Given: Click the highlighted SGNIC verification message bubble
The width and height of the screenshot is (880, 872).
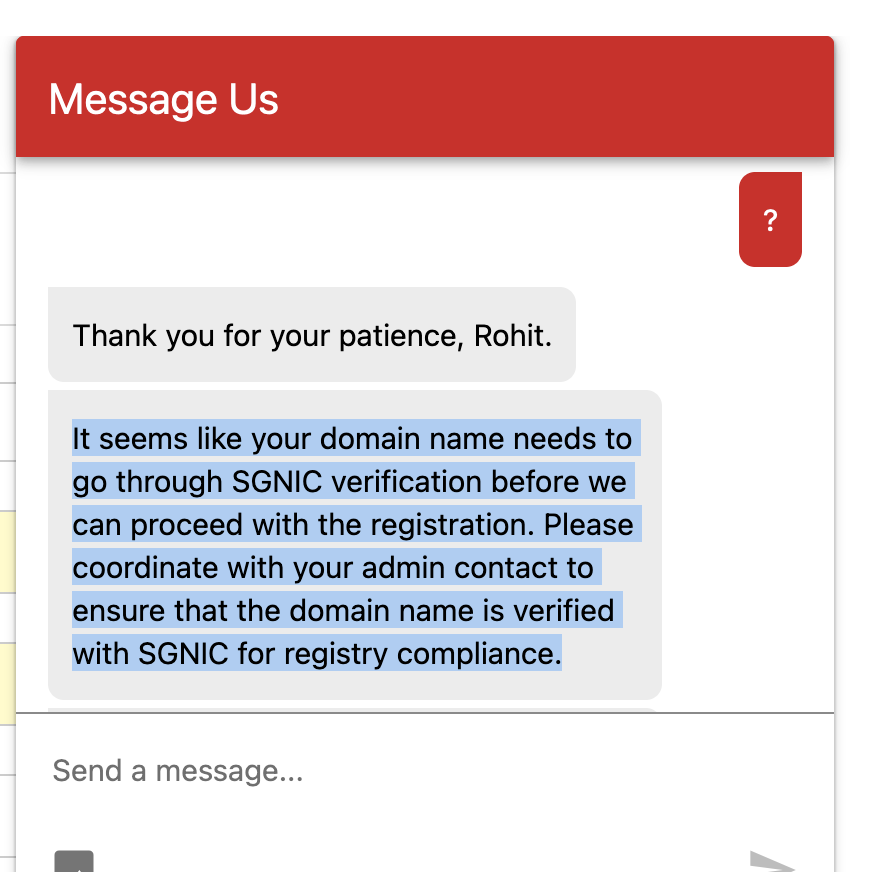Looking at the screenshot, I should 355,545.
